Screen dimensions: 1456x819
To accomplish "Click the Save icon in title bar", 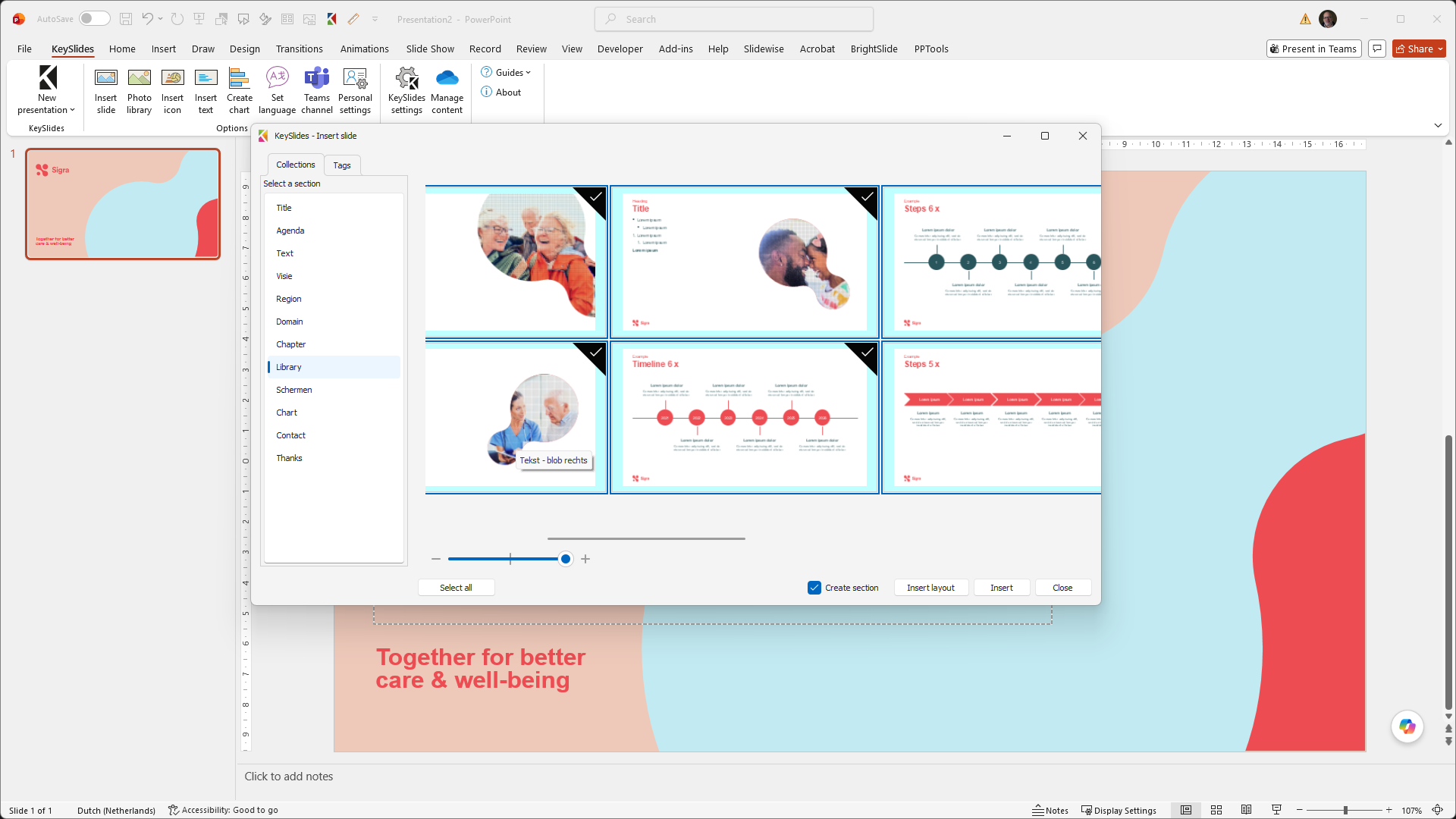I will tap(126, 19).
